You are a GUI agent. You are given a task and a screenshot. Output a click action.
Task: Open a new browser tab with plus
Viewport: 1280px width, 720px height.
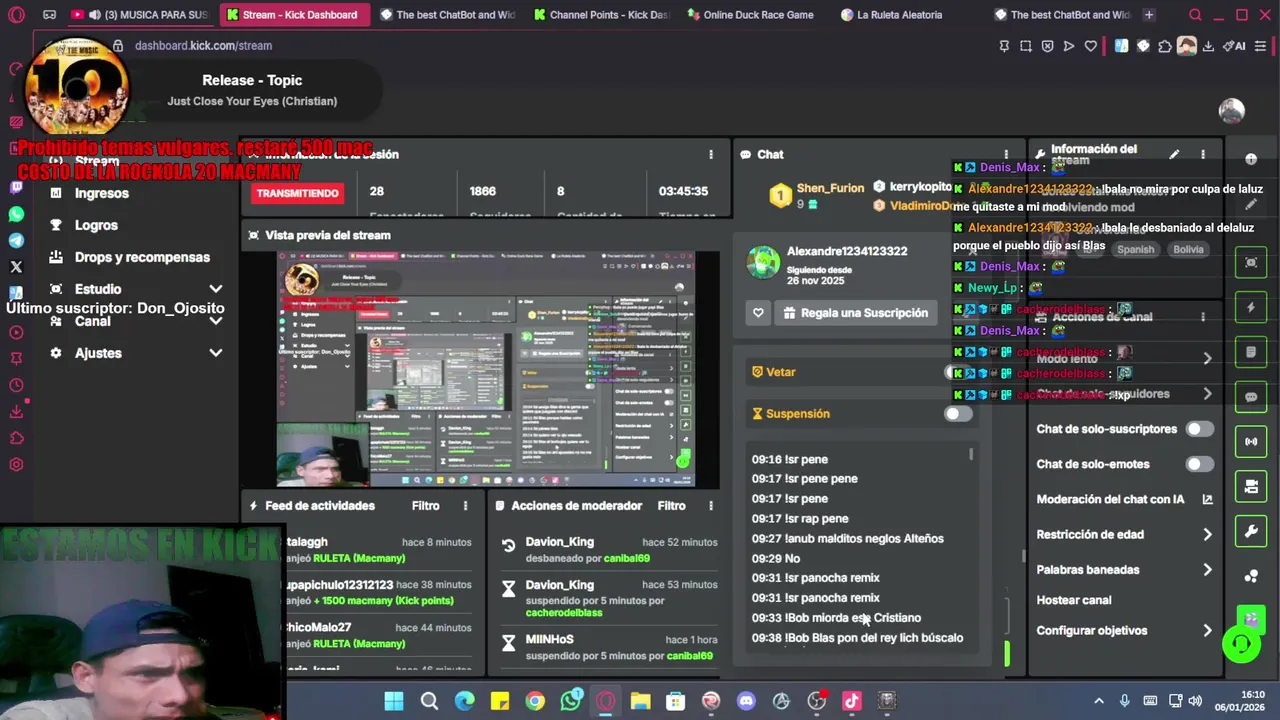point(1149,15)
